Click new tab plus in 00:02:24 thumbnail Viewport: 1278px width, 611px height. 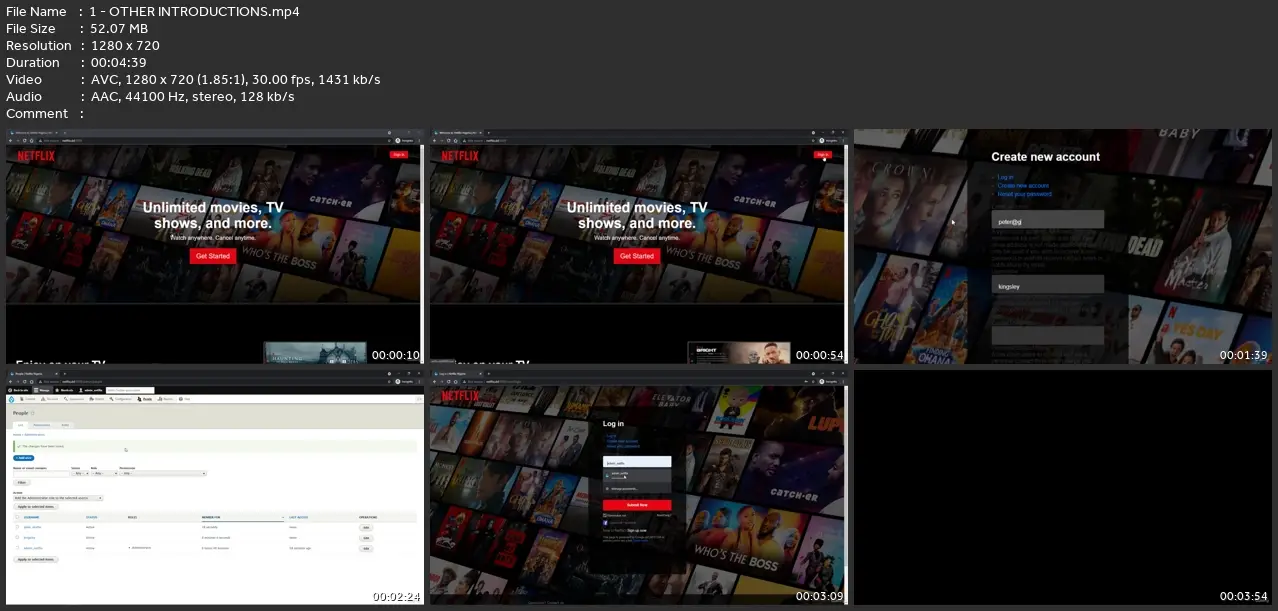[65, 374]
